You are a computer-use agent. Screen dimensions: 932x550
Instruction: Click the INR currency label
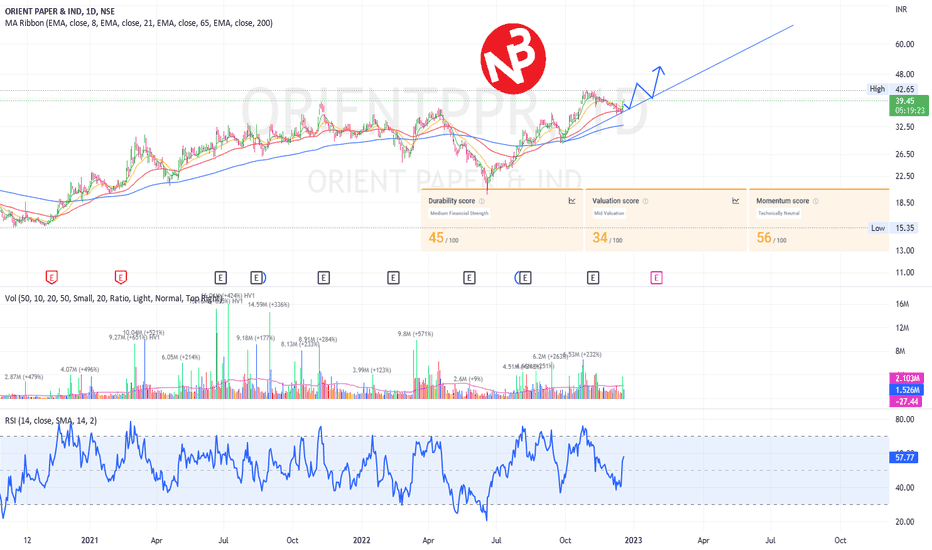901,10
